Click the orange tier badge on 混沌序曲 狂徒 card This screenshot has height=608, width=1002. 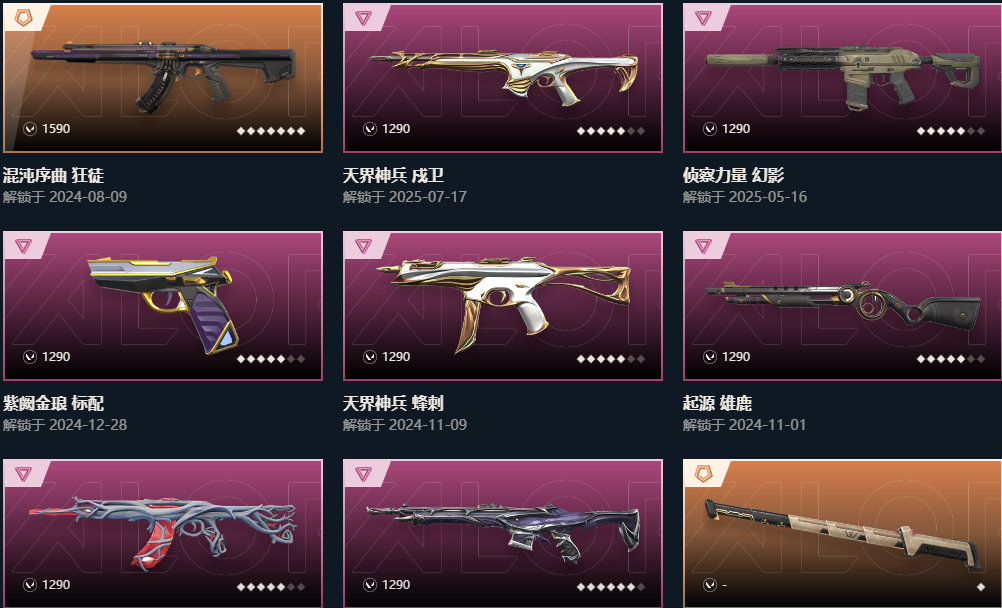(23, 17)
